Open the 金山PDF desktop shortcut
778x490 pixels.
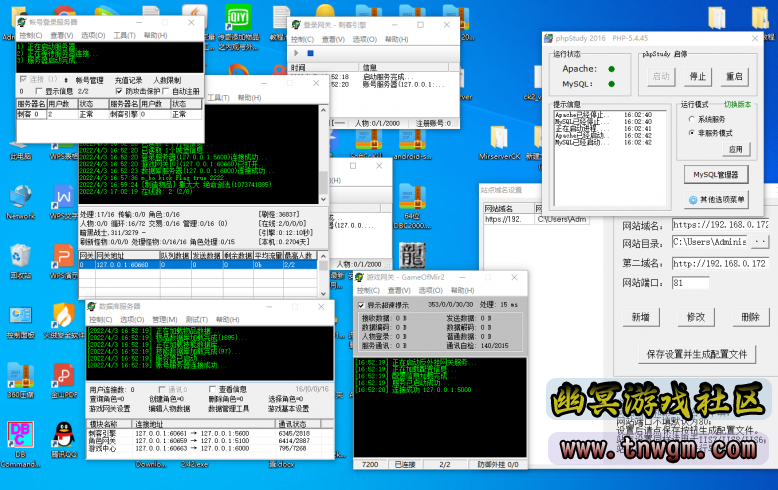(x=64, y=380)
